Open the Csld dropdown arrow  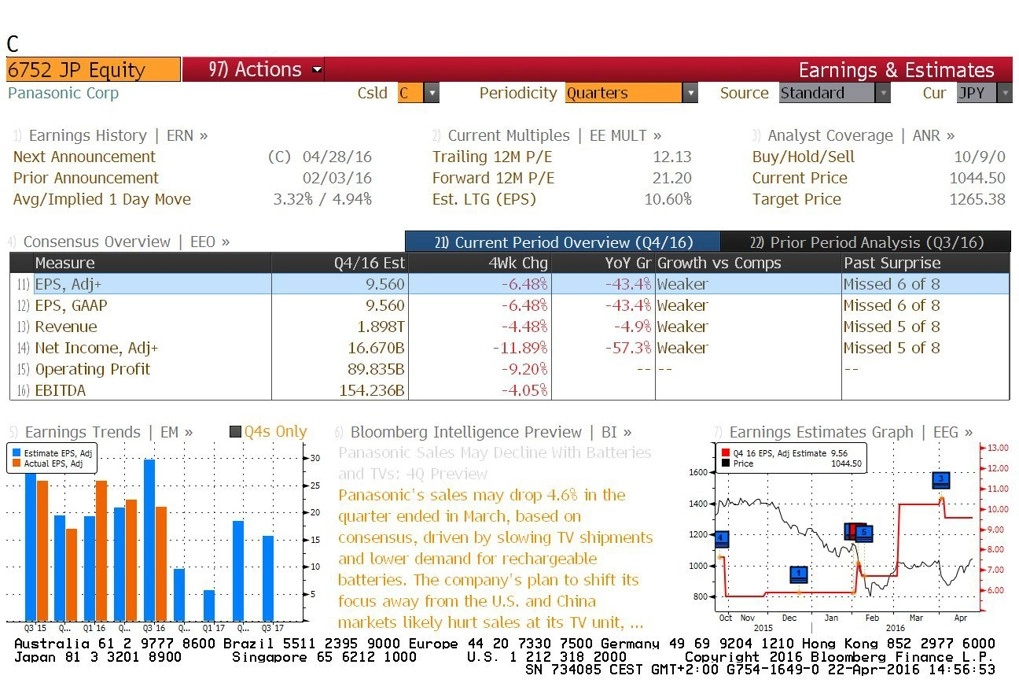pyautogui.click(x=431, y=93)
